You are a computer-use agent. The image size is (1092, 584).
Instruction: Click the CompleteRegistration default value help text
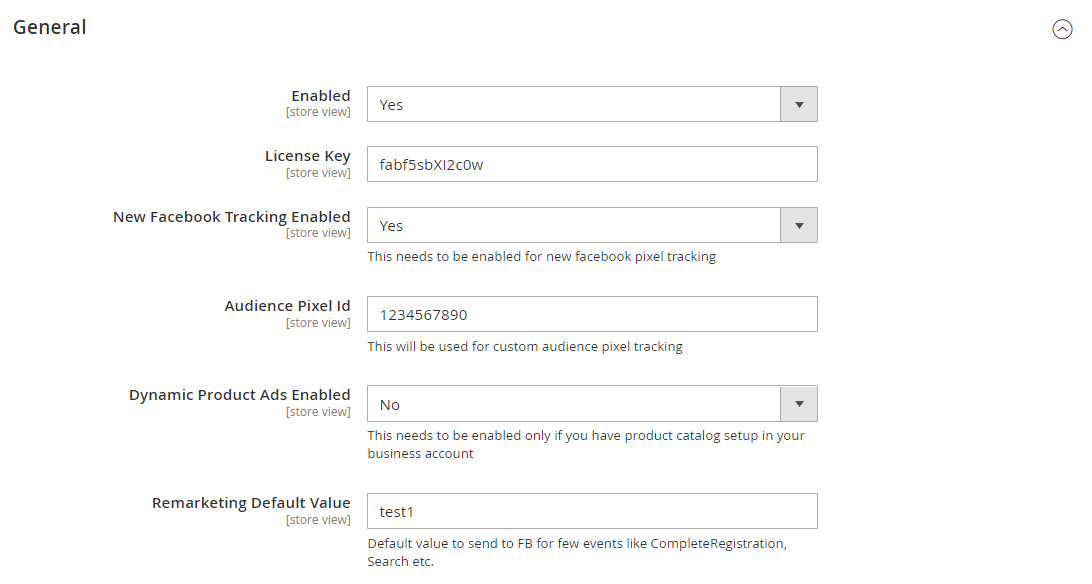click(x=577, y=552)
